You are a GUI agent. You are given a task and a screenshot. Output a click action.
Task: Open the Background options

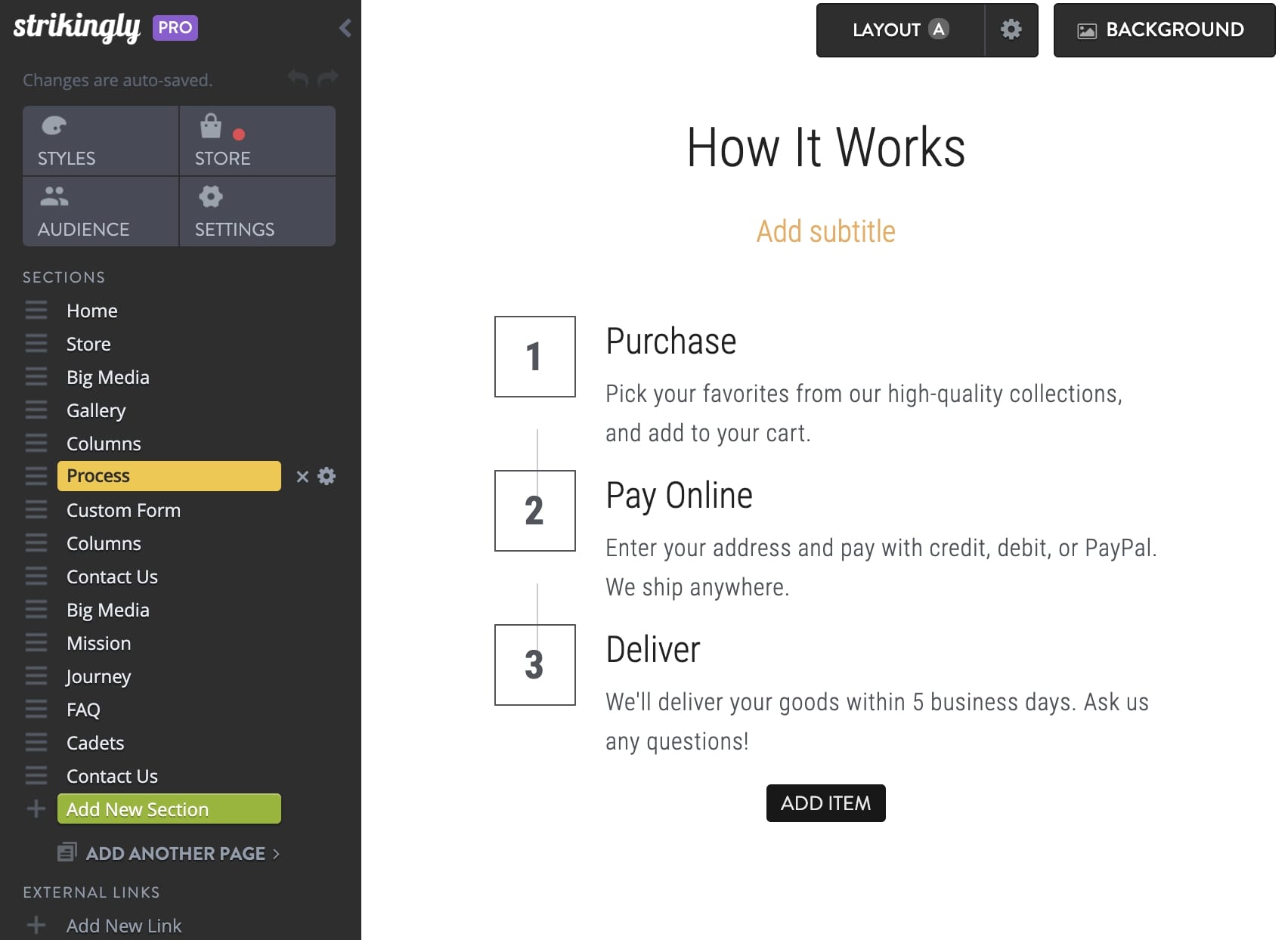coord(1163,29)
